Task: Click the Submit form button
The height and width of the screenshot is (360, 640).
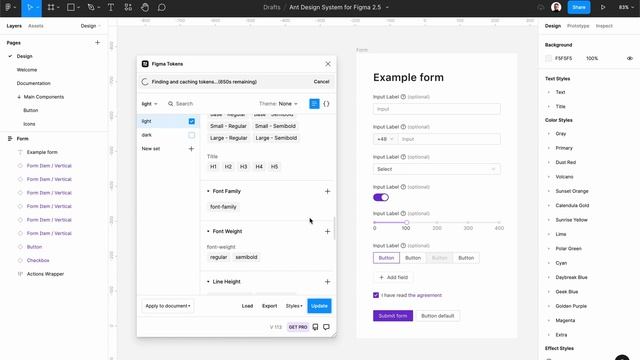Action: tap(393, 316)
